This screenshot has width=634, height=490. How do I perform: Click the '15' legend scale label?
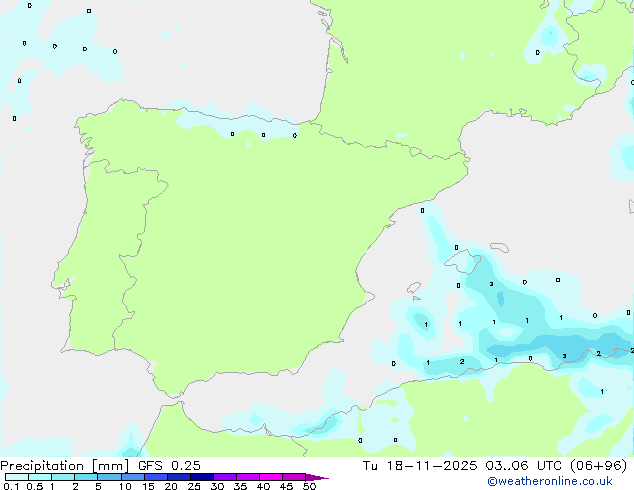coord(148,486)
